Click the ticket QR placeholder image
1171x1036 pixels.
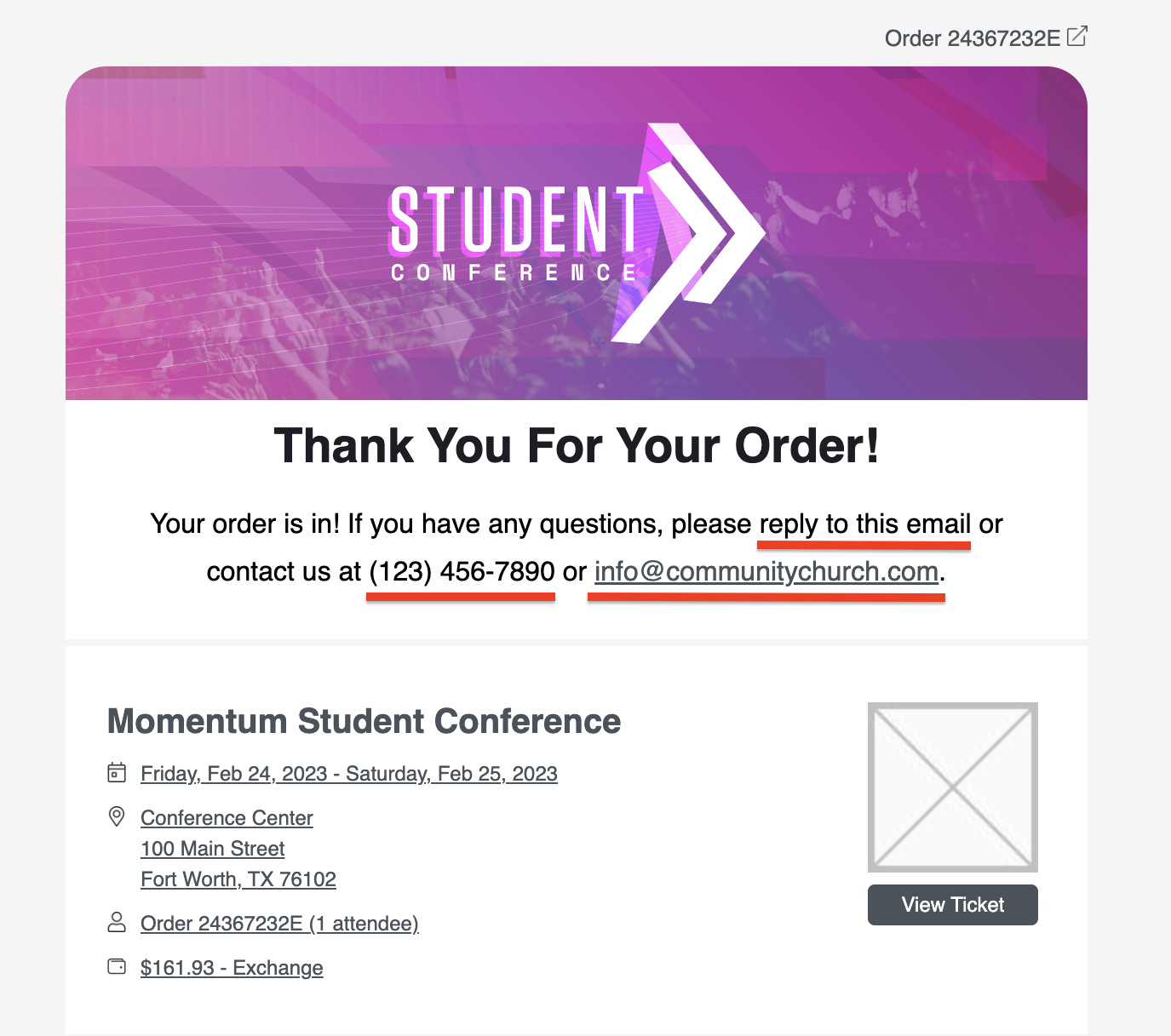[x=953, y=787]
